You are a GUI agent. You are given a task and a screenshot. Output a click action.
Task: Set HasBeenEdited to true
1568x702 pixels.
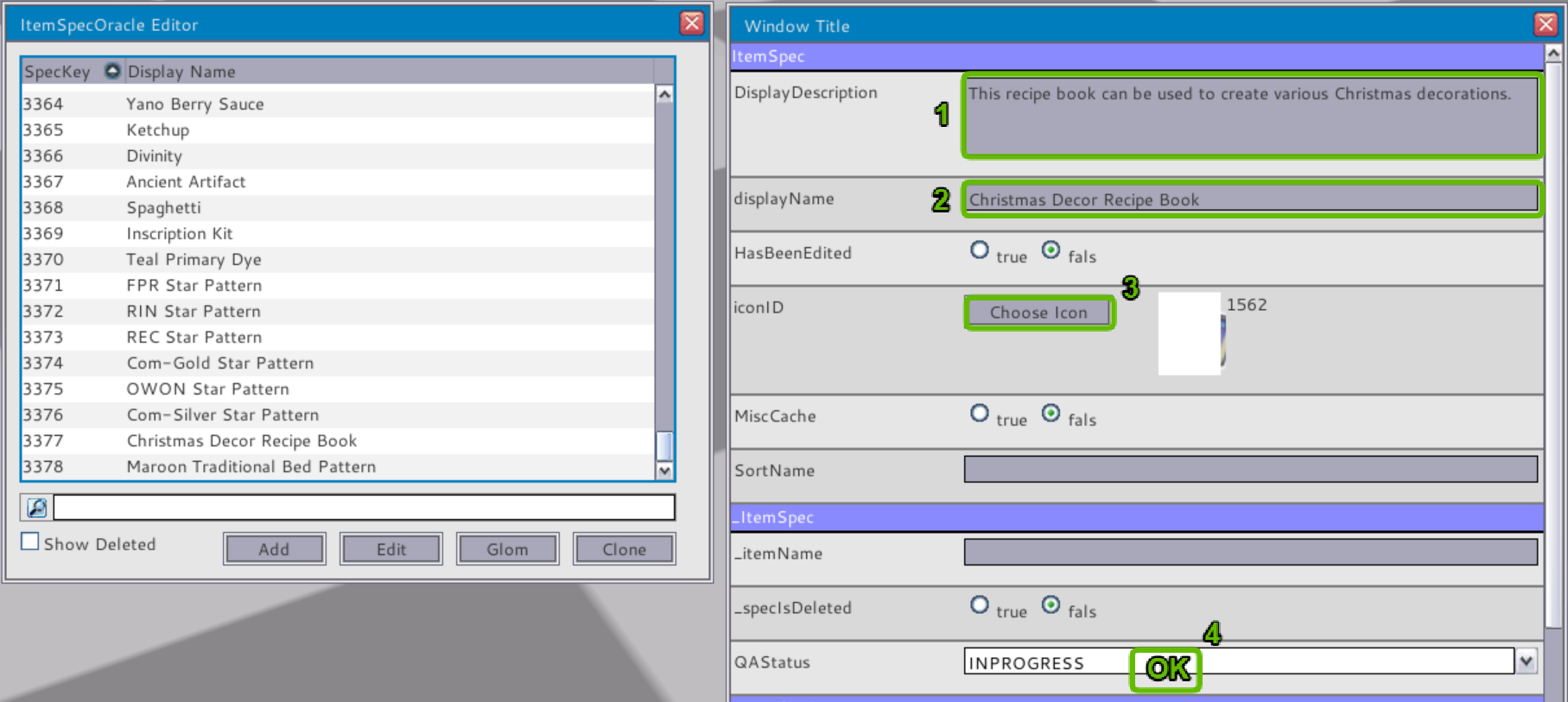[x=979, y=250]
